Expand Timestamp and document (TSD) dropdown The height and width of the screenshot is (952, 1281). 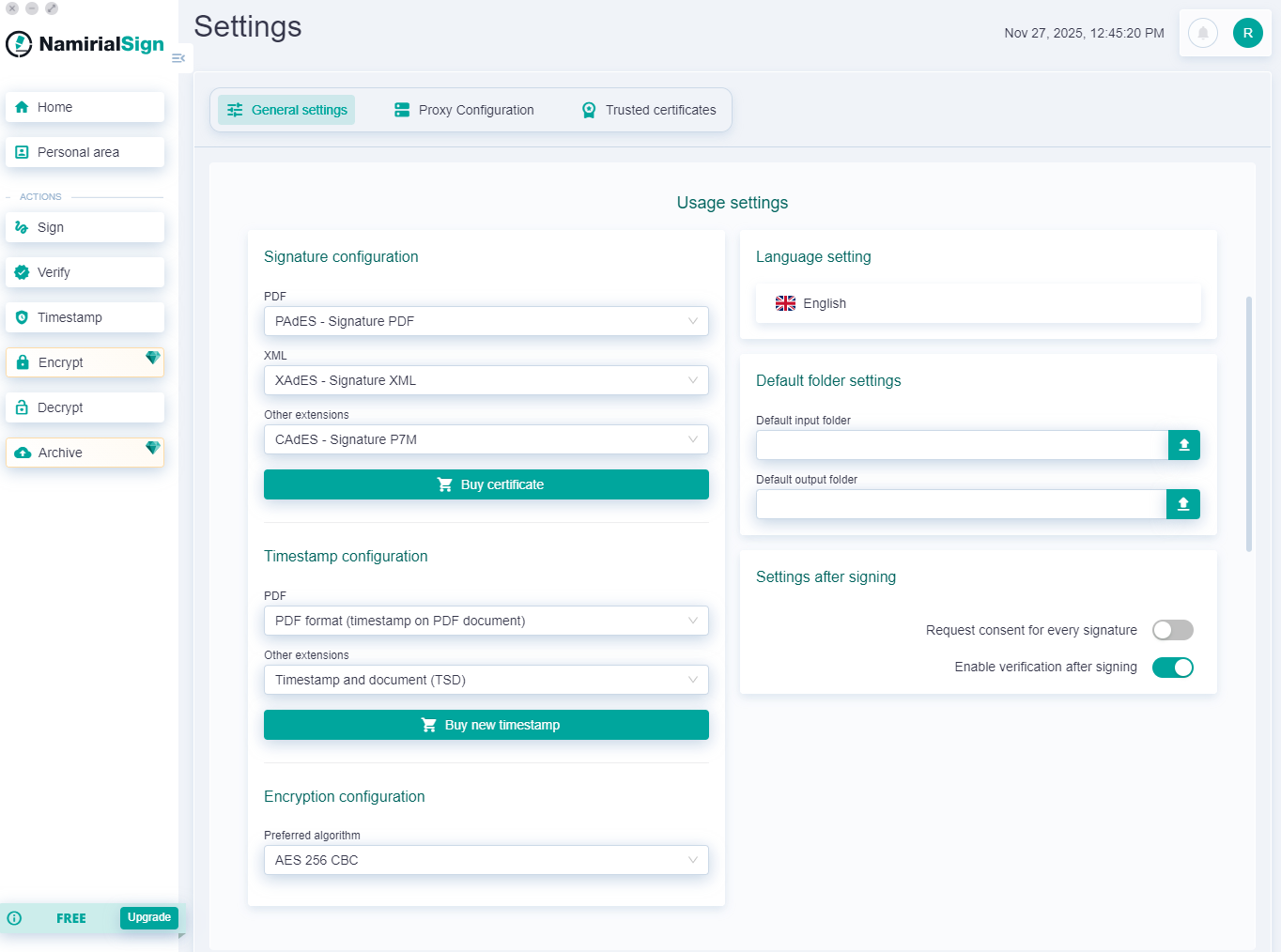tap(486, 680)
